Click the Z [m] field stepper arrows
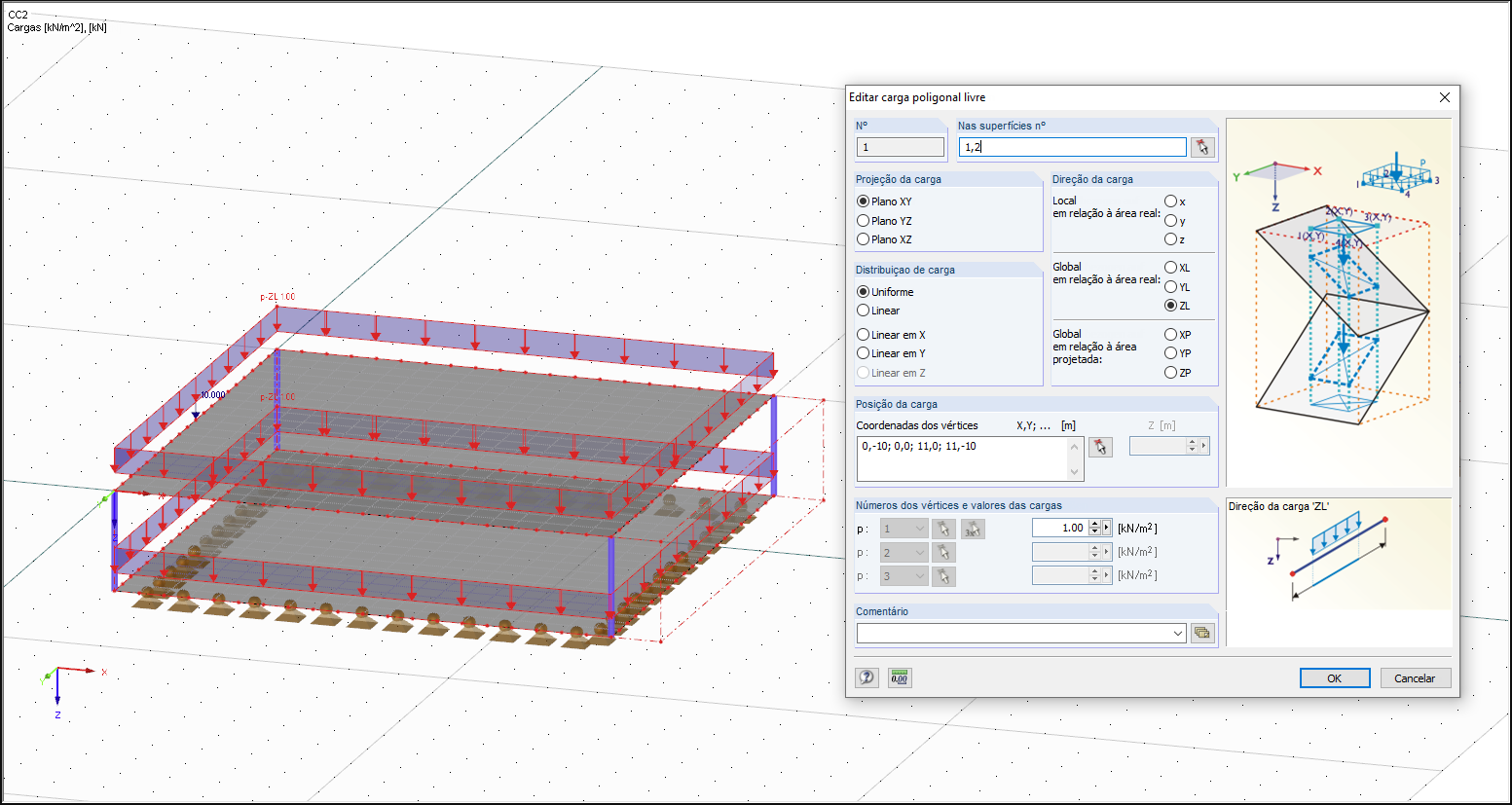1512x805 pixels. (x=1192, y=446)
